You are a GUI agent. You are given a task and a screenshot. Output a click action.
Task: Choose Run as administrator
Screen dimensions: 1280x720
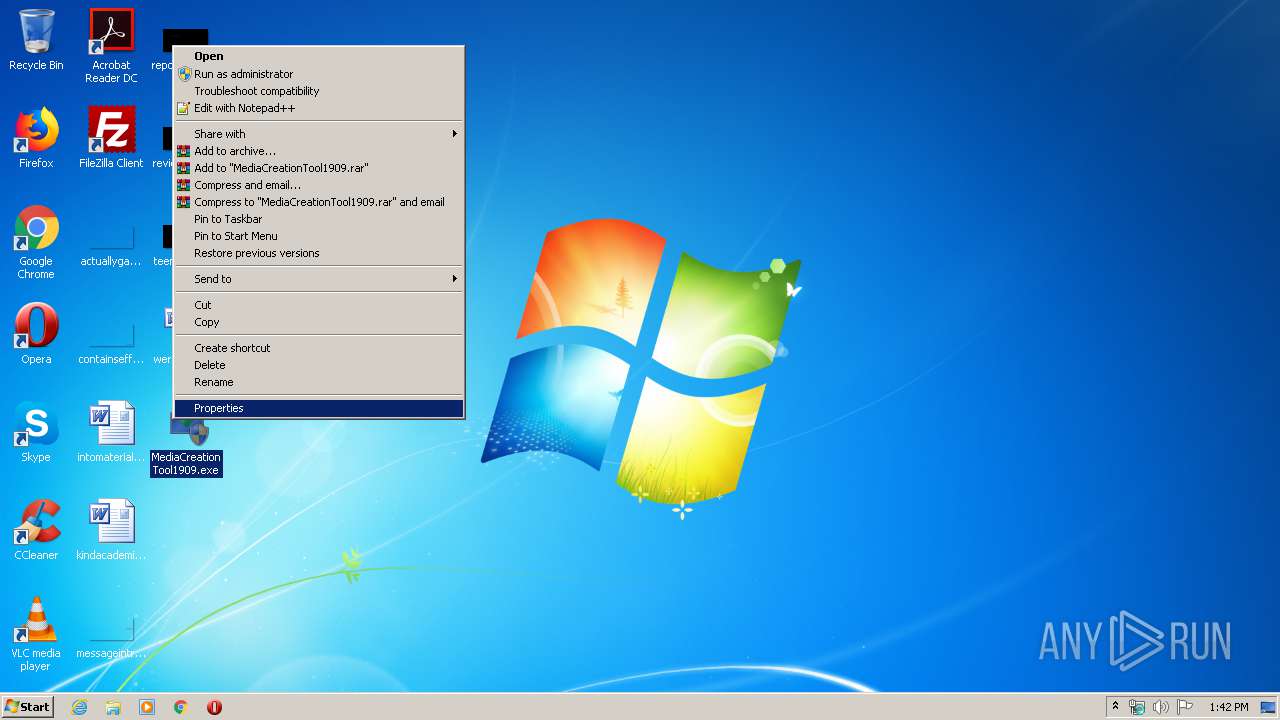click(x=319, y=74)
